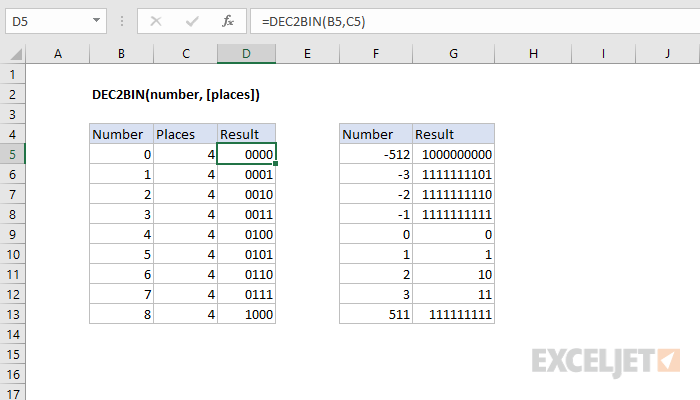Select cell D12 showing 0111
The height and width of the screenshot is (400, 700).
(x=246, y=294)
